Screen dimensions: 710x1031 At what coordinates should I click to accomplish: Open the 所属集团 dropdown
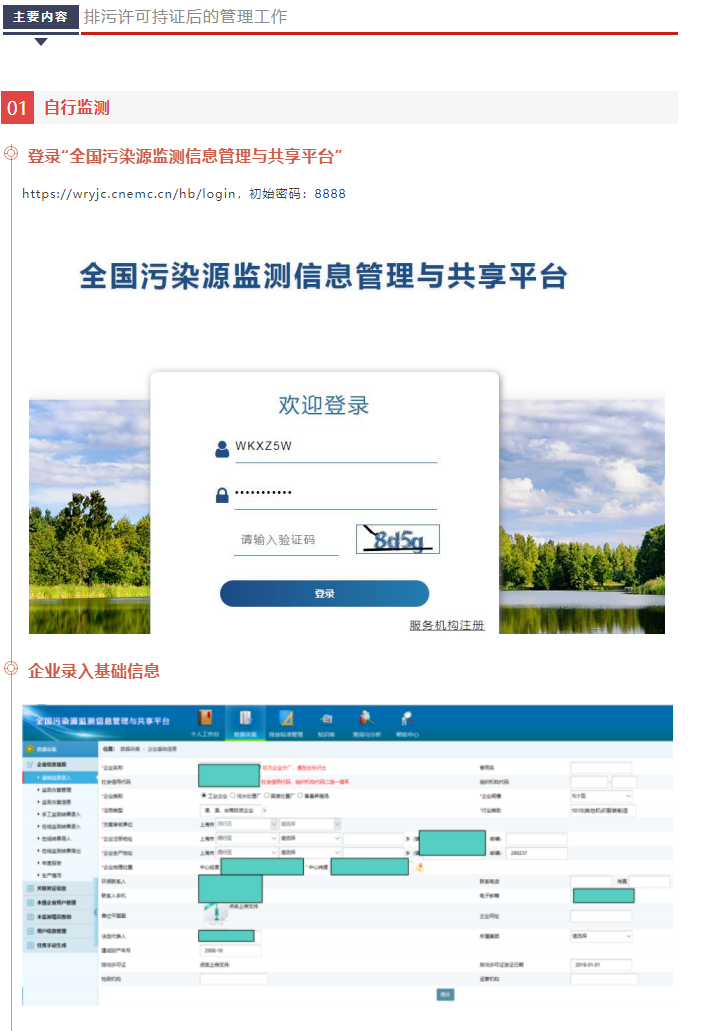[x=601, y=936]
